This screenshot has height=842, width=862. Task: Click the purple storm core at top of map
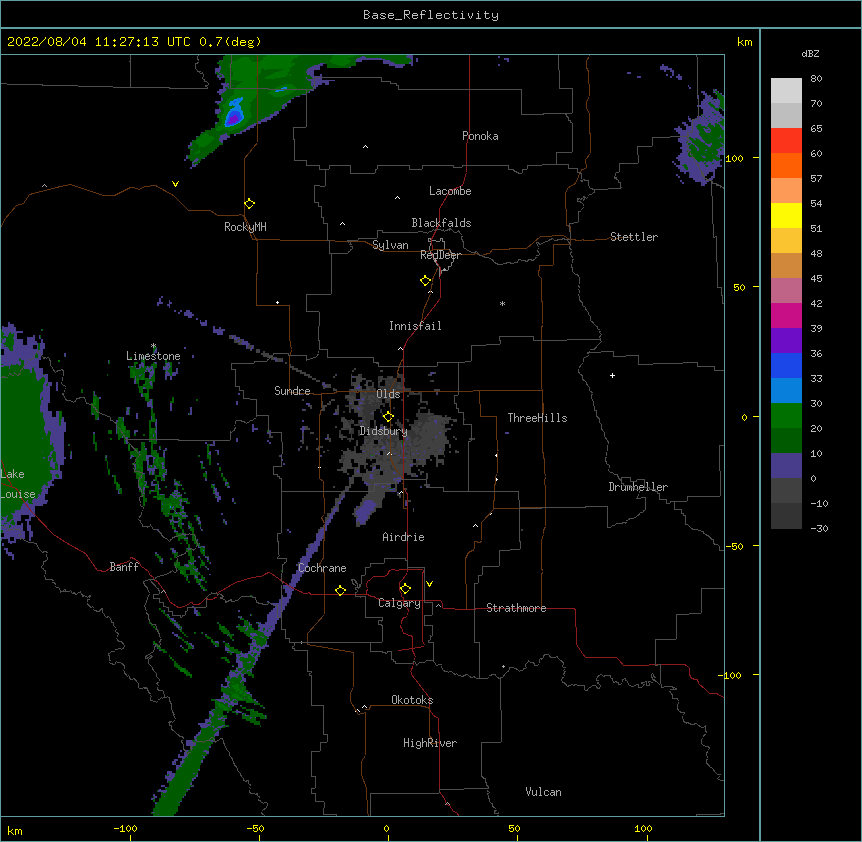pos(234,117)
